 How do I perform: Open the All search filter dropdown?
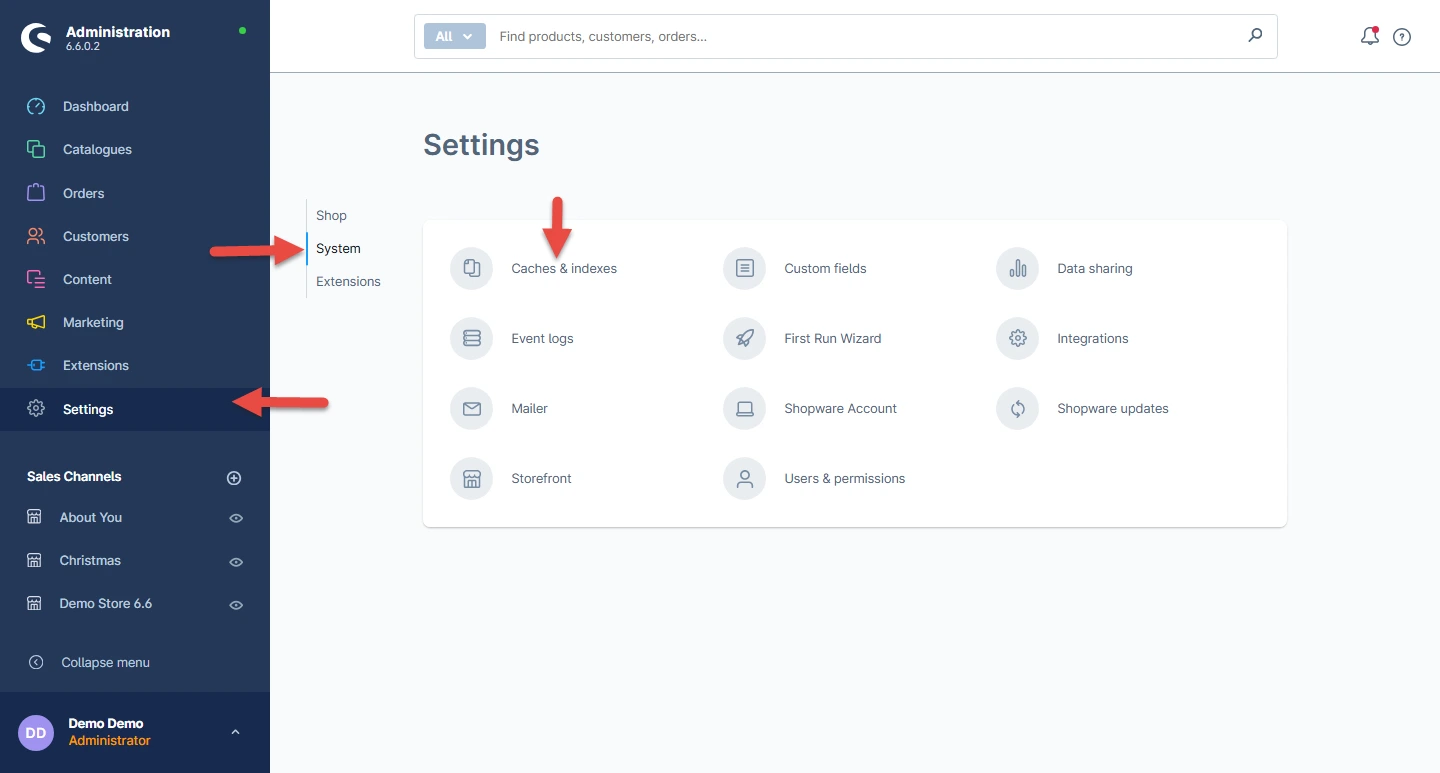click(454, 36)
